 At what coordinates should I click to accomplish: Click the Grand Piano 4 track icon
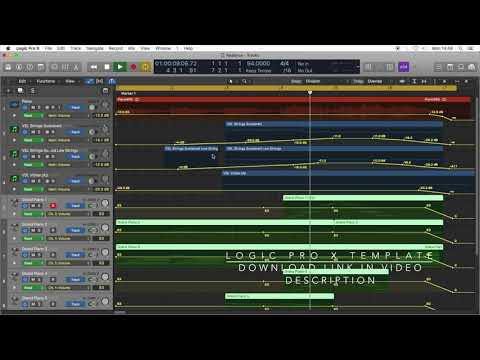coord(14,277)
